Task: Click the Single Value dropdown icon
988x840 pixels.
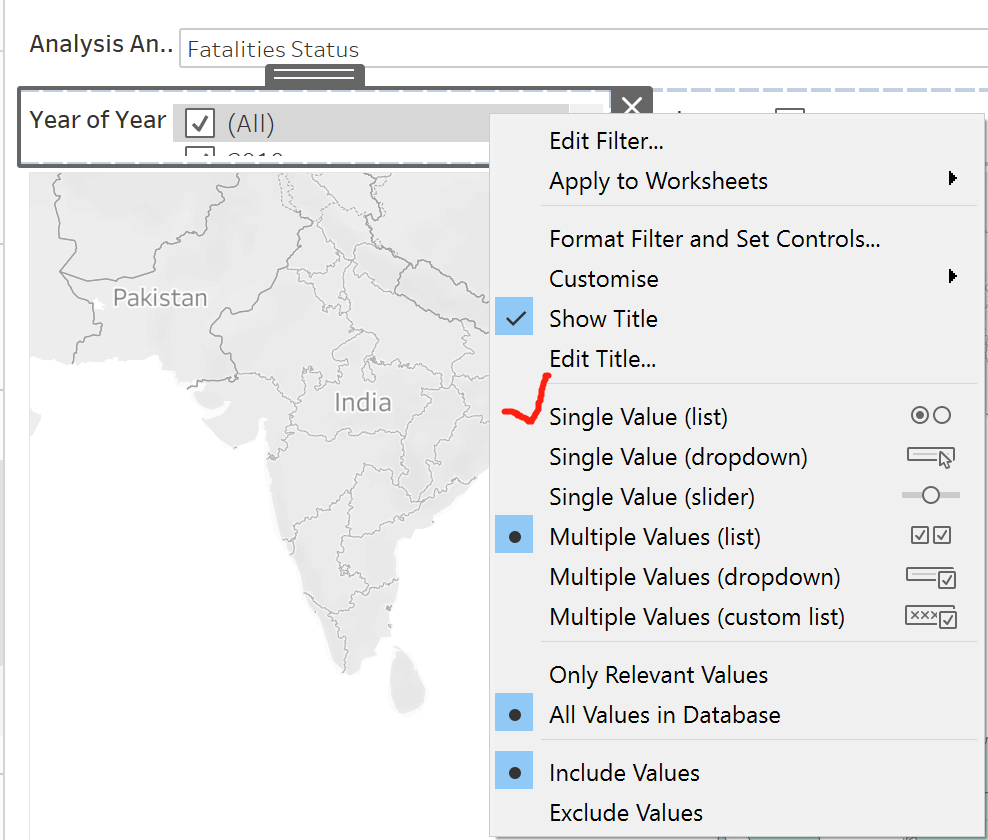Action: [930, 457]
